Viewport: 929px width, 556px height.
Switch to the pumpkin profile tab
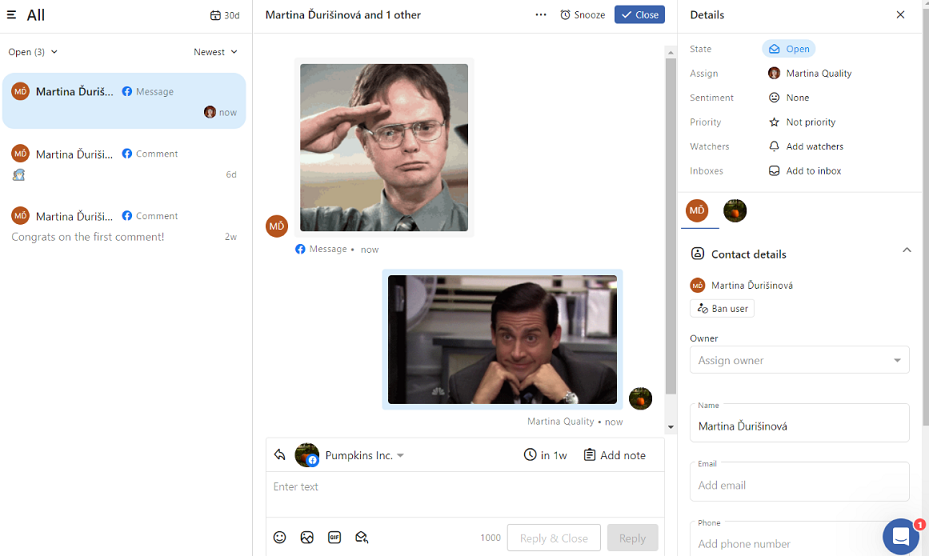(x=735, y=210)
